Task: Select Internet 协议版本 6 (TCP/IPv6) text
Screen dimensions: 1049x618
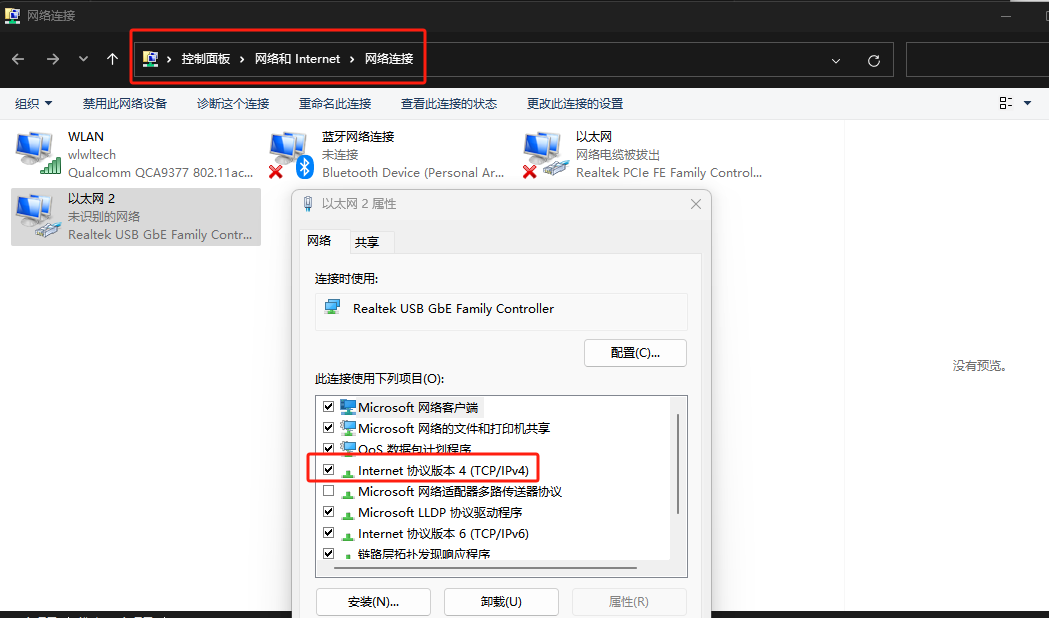Action: click(443, 533)
